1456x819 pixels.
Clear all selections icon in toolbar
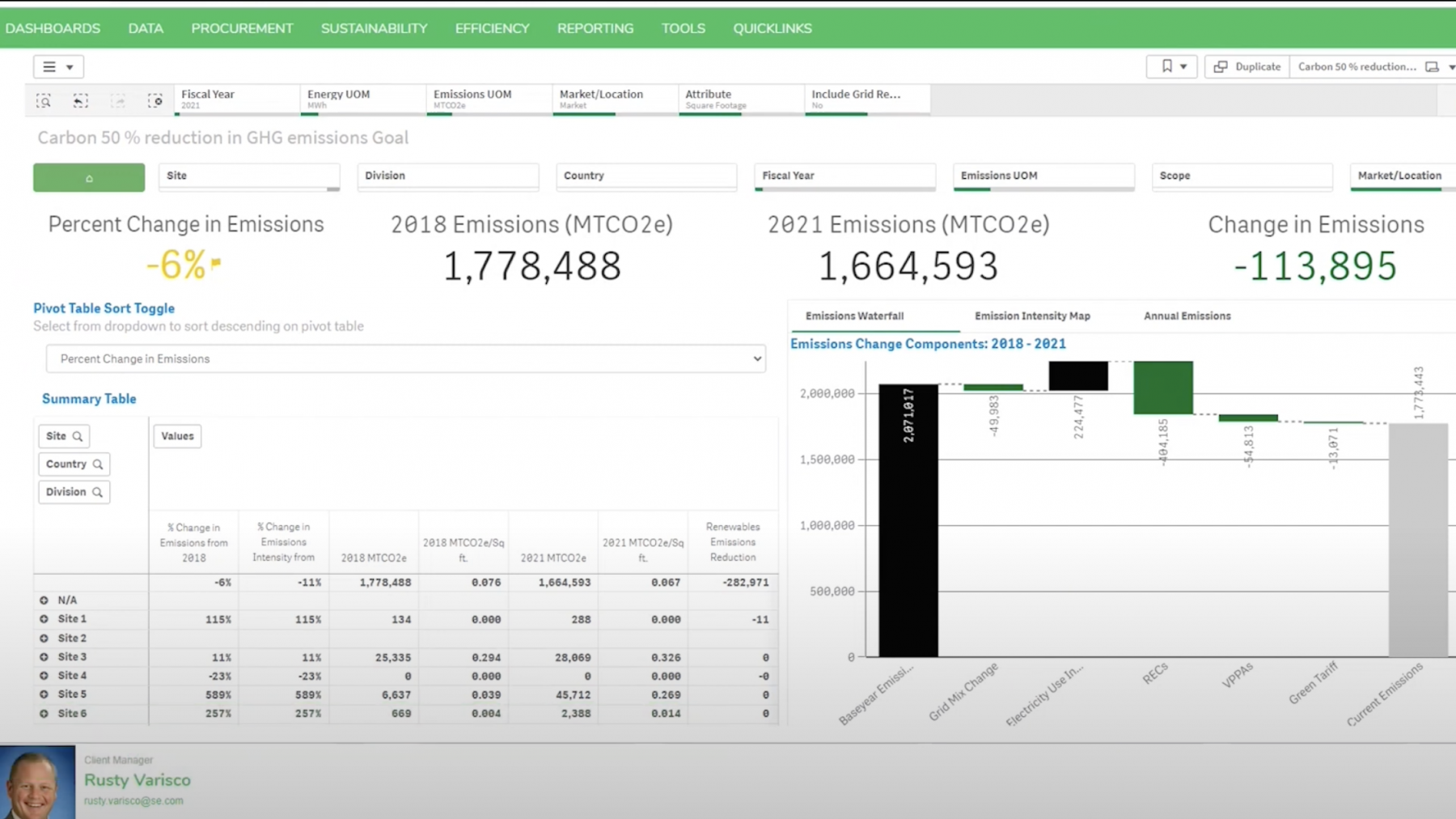[155, 100]
